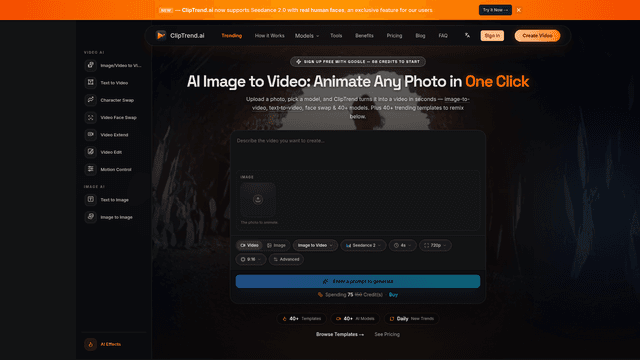The height and width of the screenshot is (360, 640).
Task: Close the orange announcement banner
Action: click(x=519, y=10)
